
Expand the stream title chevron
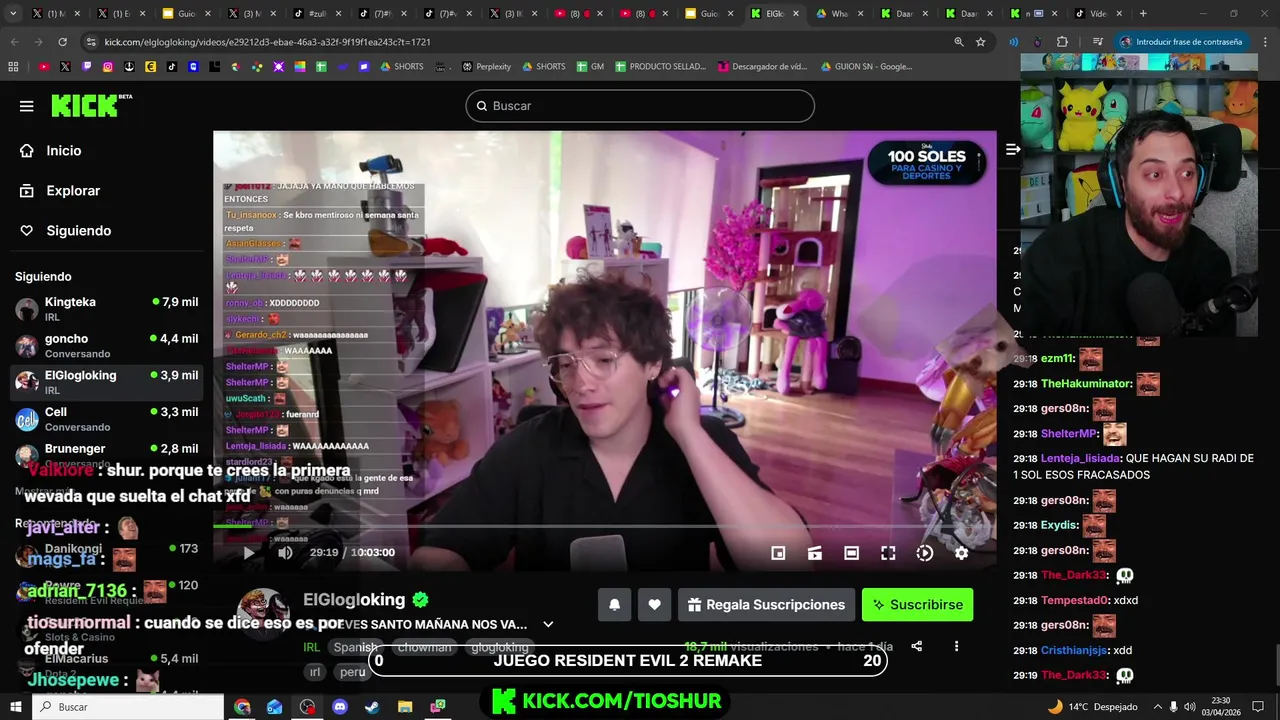(548, 624)
